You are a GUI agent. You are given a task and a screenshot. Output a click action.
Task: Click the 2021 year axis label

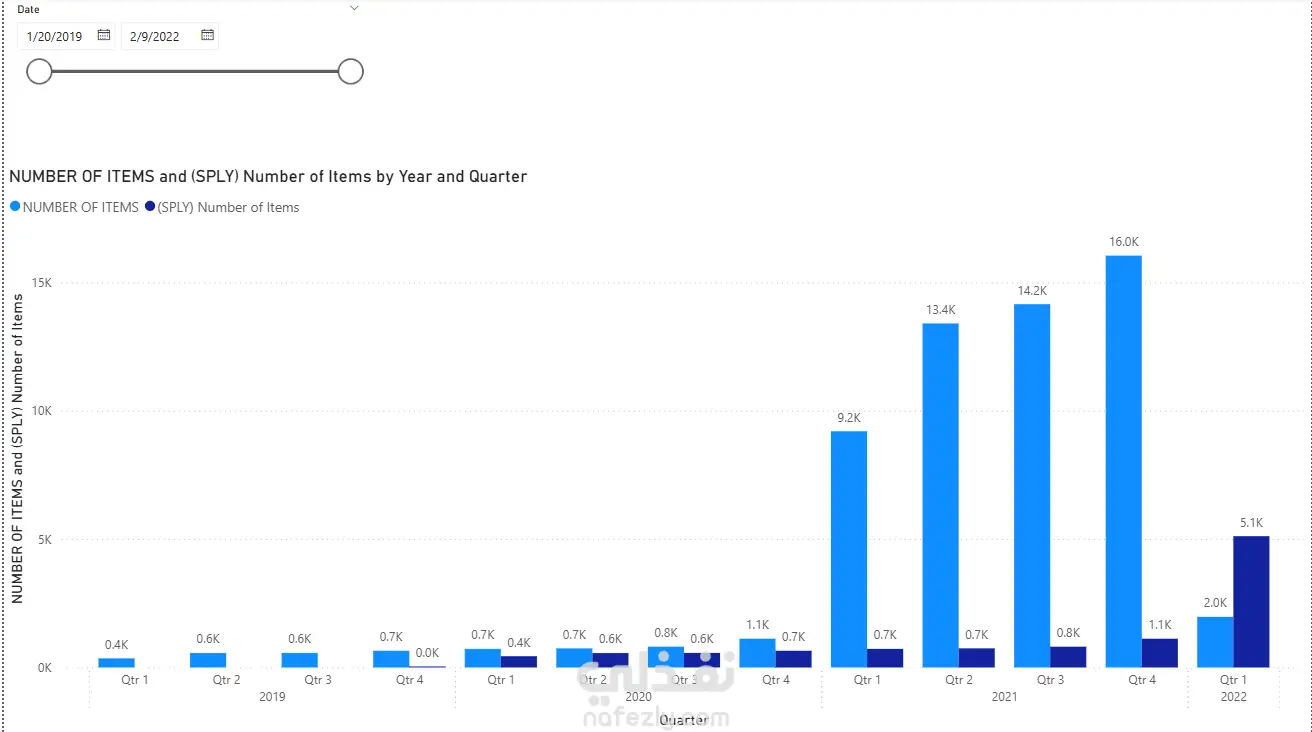click(x=1004, y=697)
